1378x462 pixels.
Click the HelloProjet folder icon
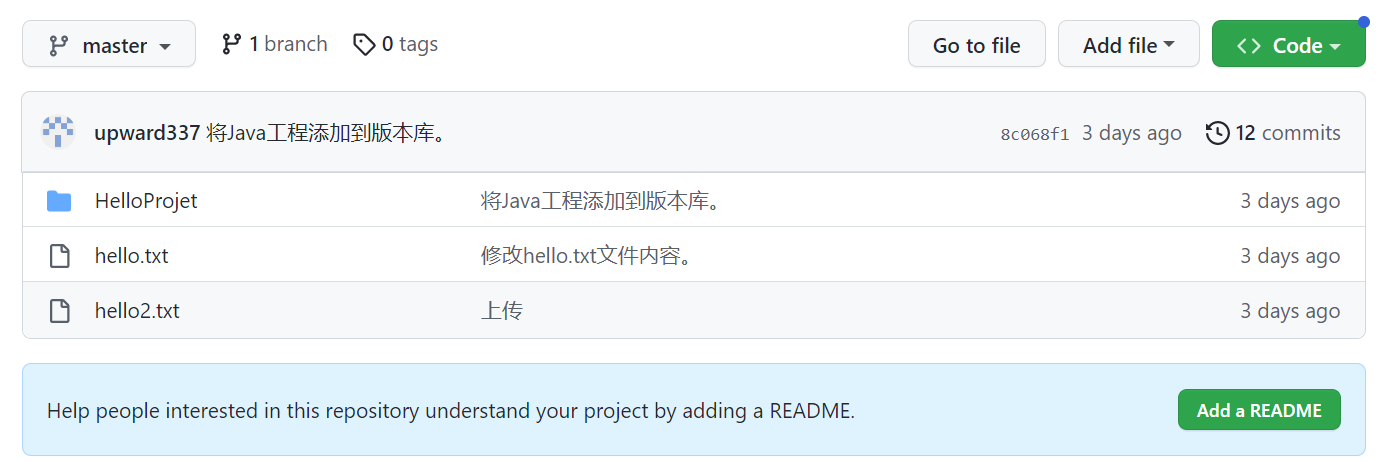pos(59,201)
